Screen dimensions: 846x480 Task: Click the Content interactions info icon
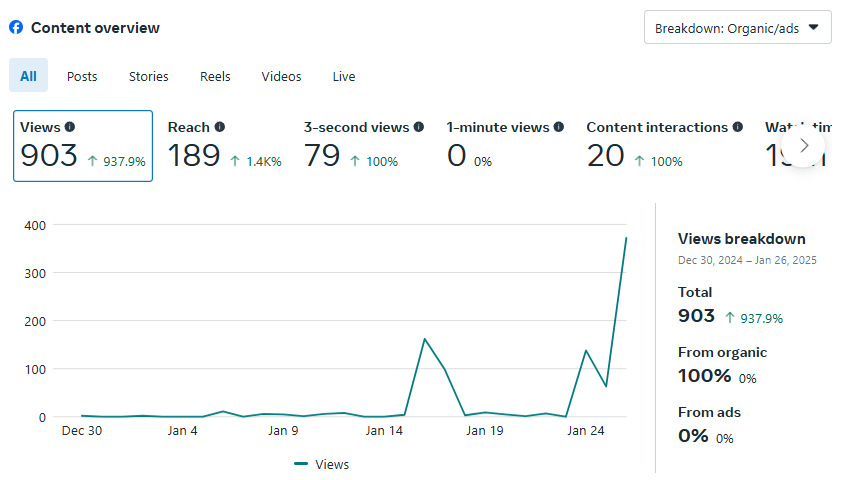click(x=738, y=127)
